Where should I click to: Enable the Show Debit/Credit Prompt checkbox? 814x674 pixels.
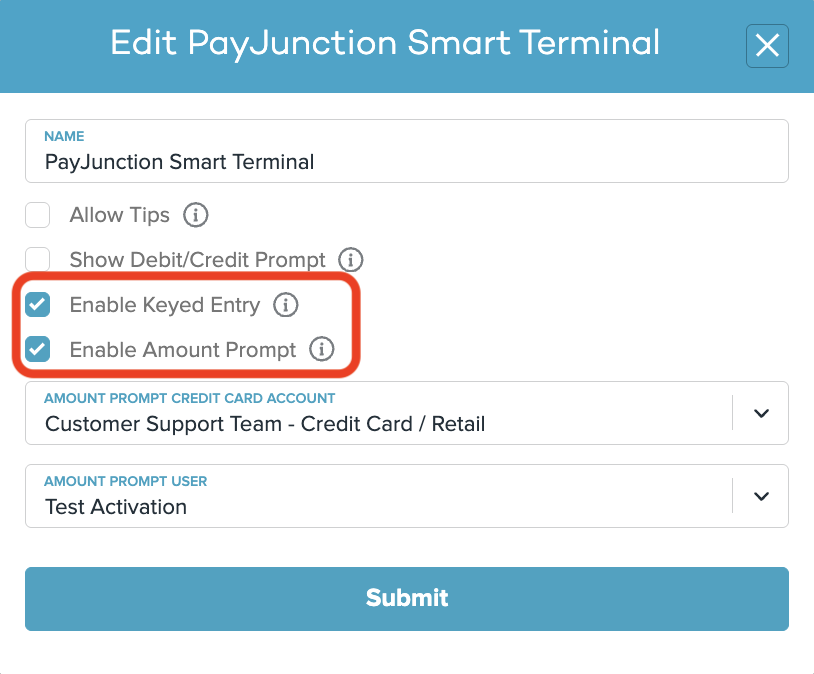[x=38, y=259]
